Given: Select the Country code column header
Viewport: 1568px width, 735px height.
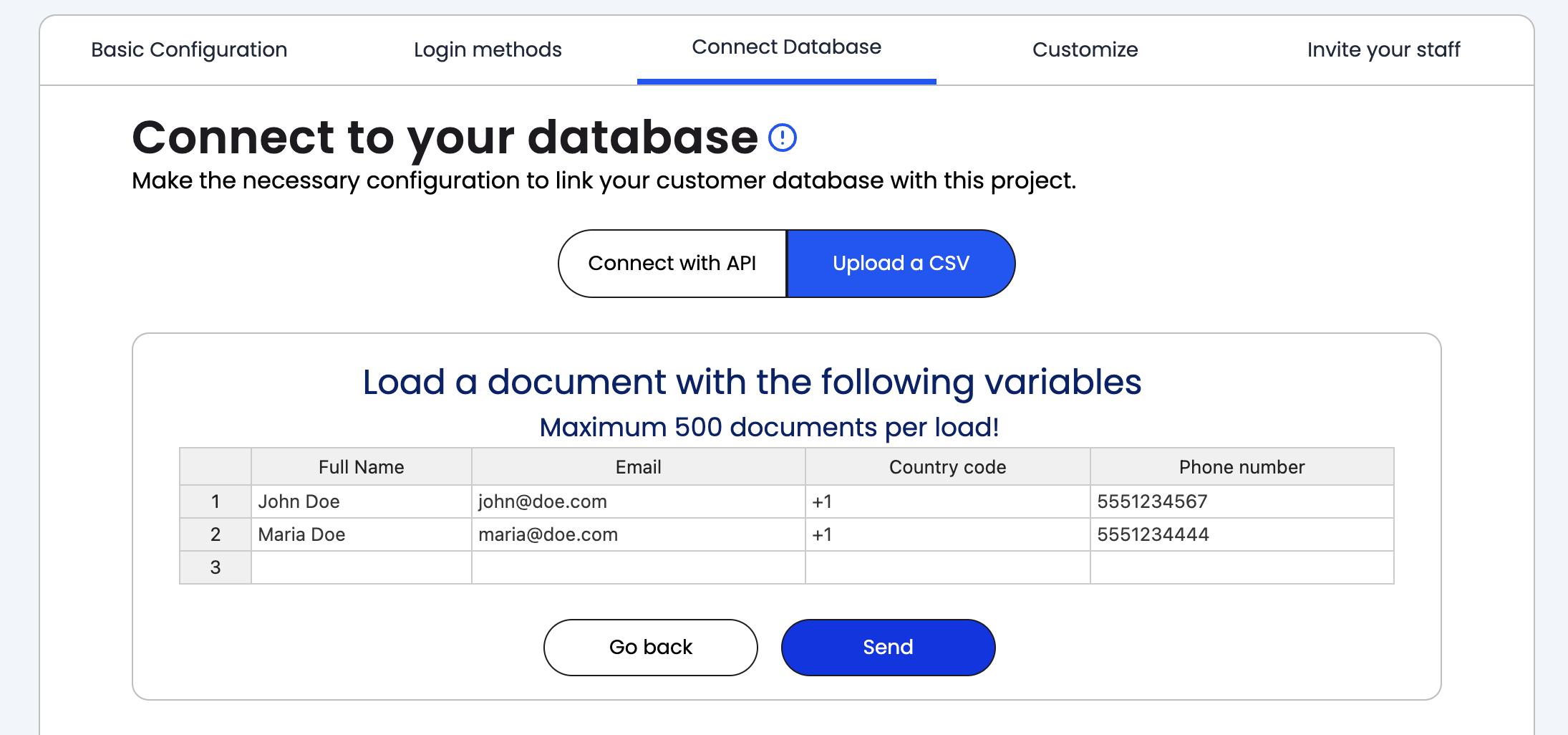Looking at the screenshot, I should 947,467.
